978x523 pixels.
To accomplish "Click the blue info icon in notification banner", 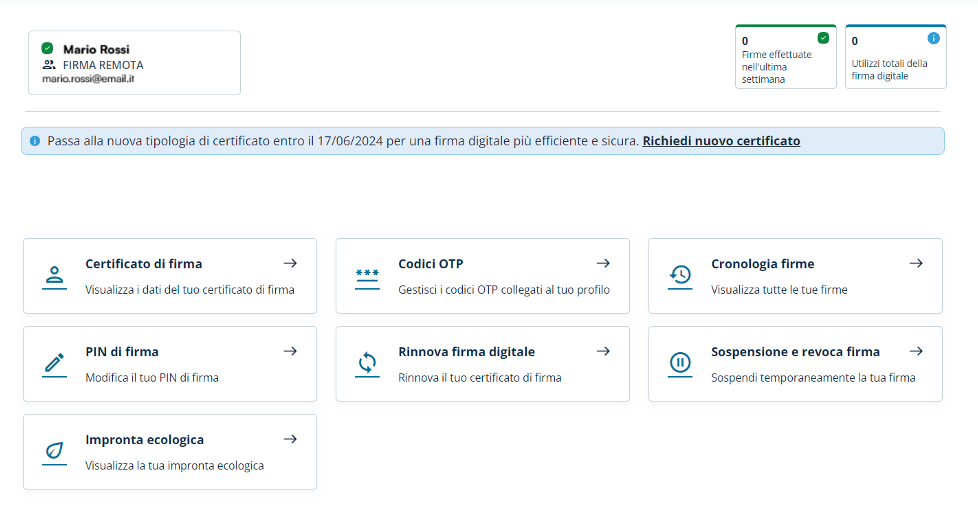I will 35,142.
